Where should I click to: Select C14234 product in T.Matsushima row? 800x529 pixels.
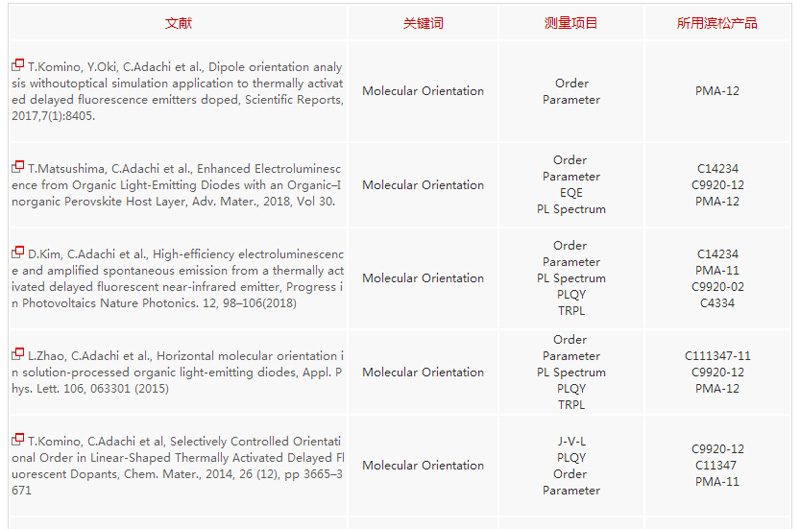717,169
